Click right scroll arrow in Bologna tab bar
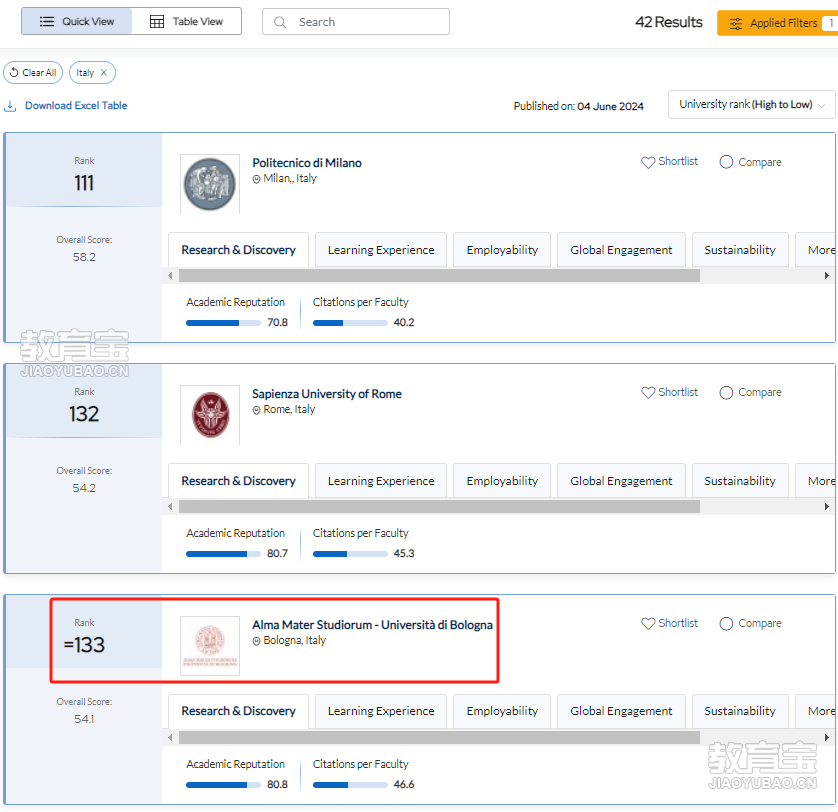838x812 pixels. coord(827,738)
